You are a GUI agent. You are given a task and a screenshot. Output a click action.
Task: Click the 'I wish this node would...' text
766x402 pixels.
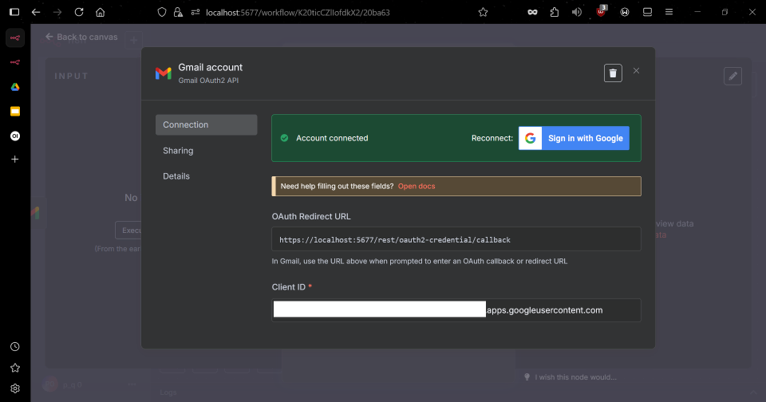tap(575, 377)
